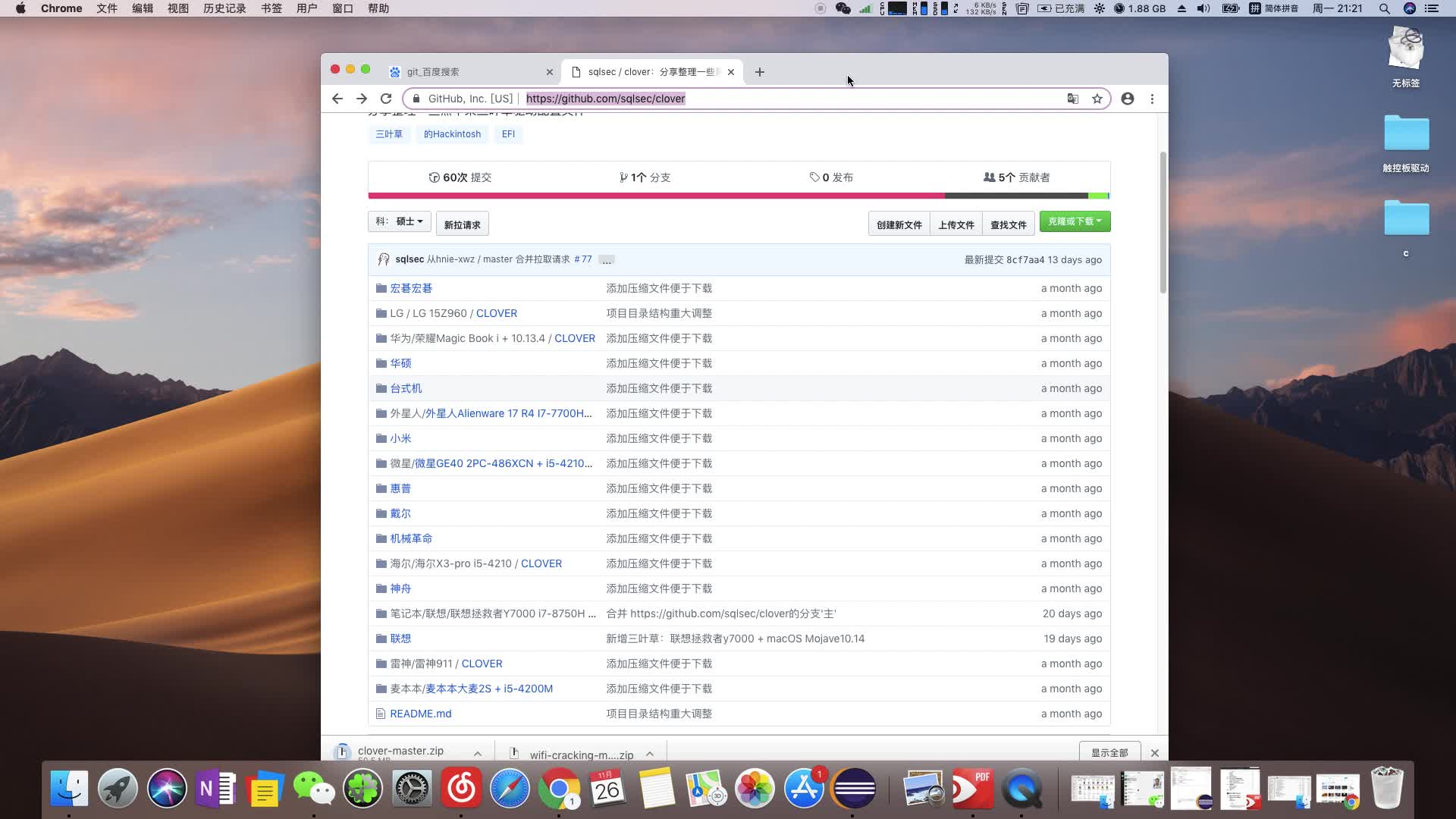Viewport: 1456px width, 819px height.
Task: Click the reader view icon in address bar
Action: point(1072,98)
